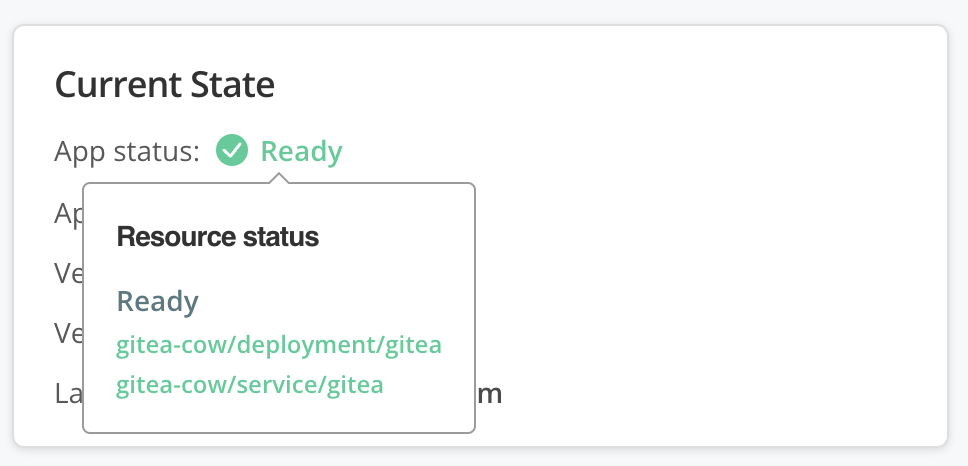Click the App status label

127,152
